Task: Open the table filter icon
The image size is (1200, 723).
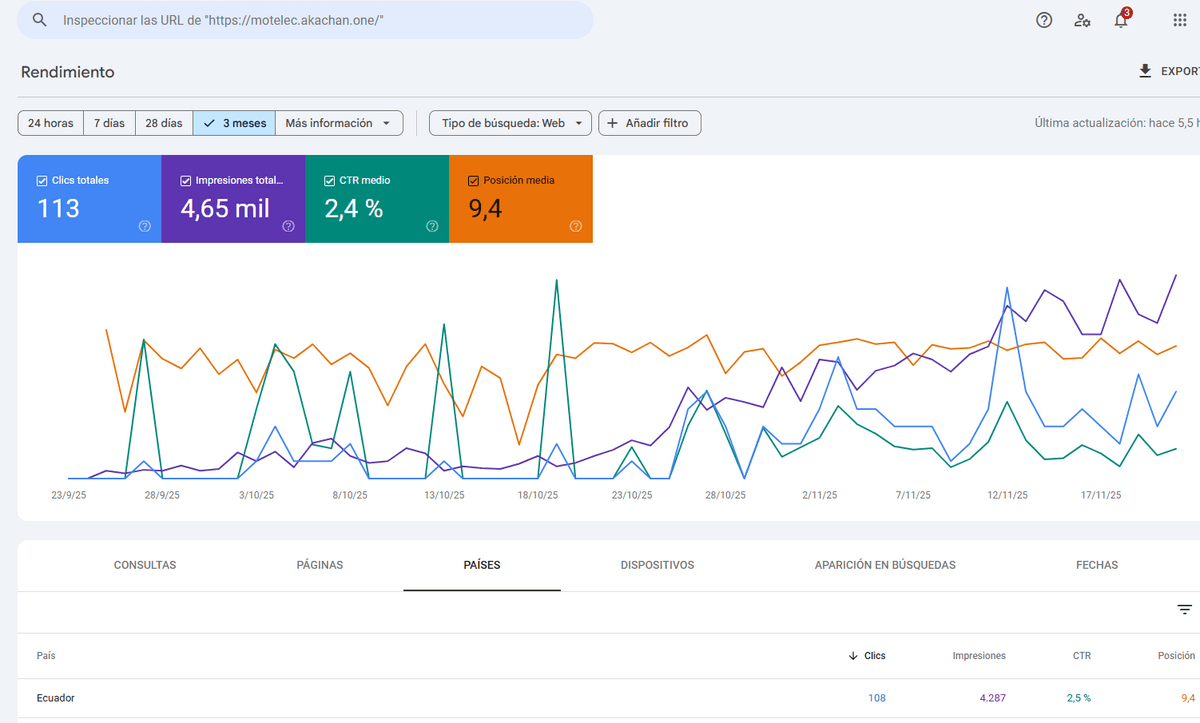Action: [1184, 609]
